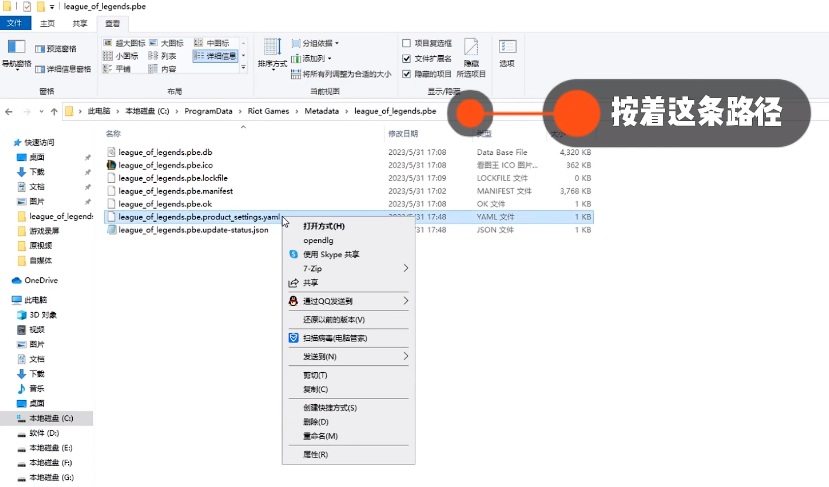This screenshot has width=829, height=487.
Task: Select the details view layout
Action: (215, 56)
